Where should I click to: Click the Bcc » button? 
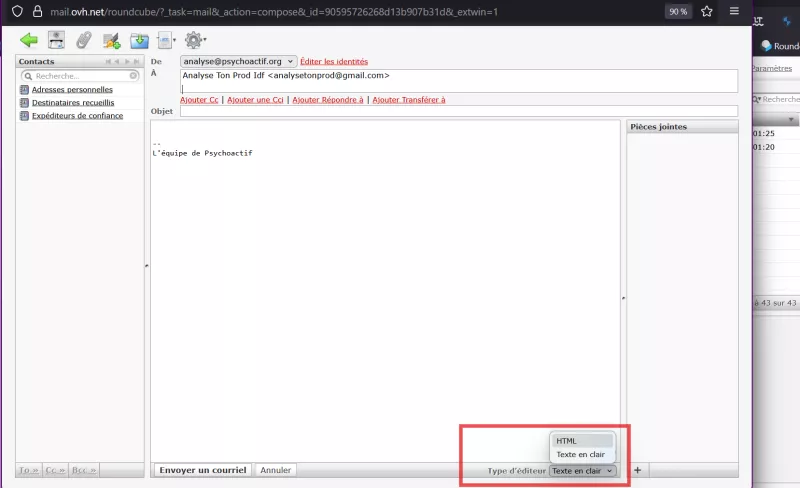coord(84,470)
